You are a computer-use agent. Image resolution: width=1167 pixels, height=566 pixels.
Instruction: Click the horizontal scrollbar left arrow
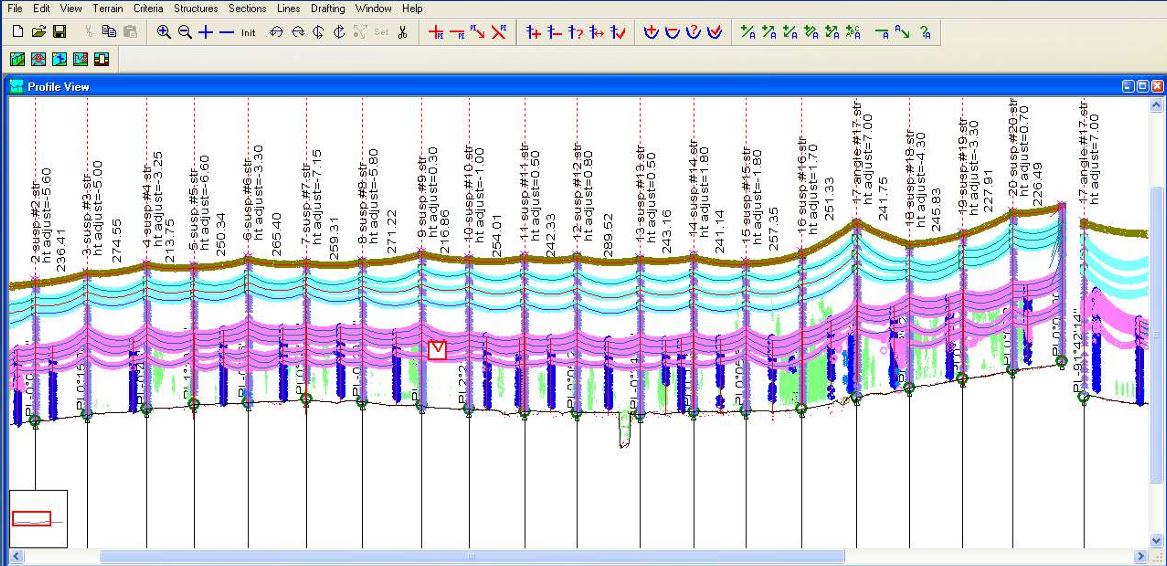pyautogui.click(x=16, y=557)
